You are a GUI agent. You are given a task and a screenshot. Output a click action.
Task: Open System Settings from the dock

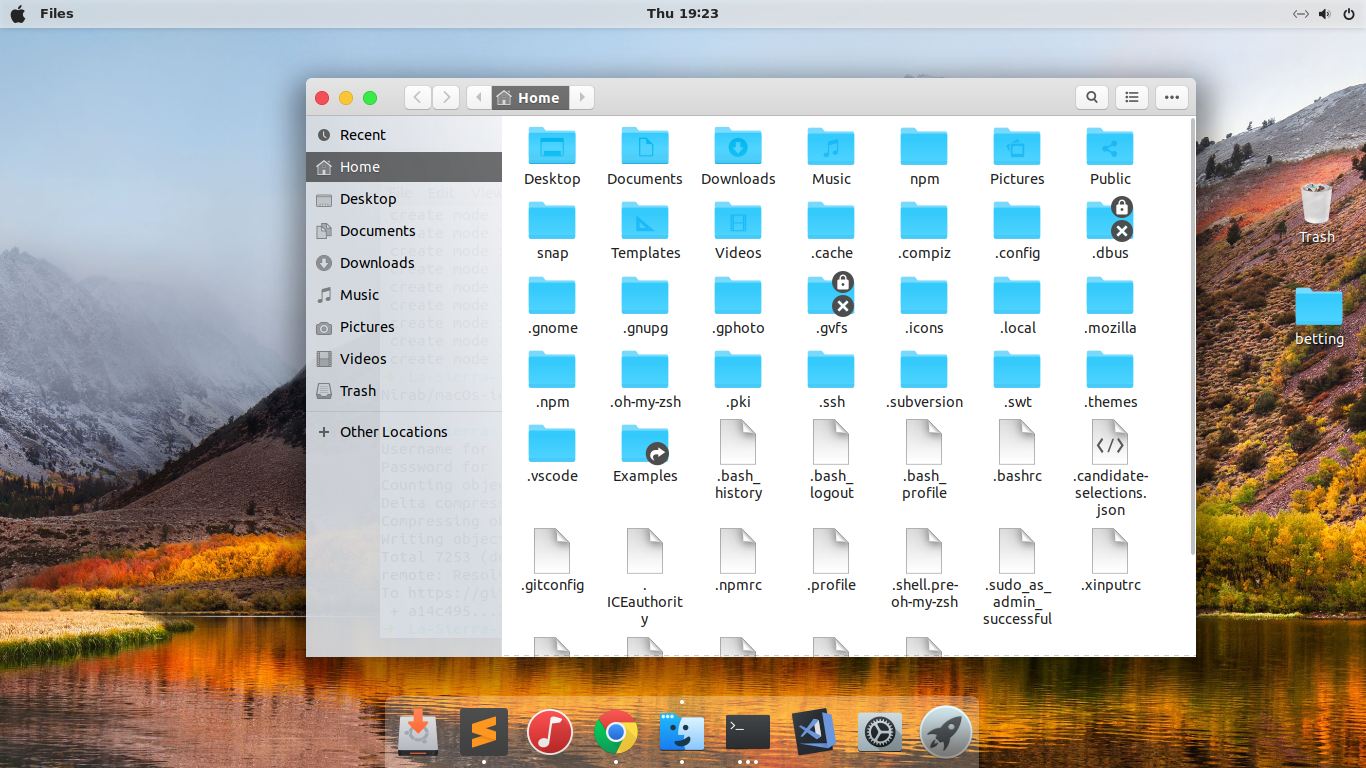coord(880,734)
